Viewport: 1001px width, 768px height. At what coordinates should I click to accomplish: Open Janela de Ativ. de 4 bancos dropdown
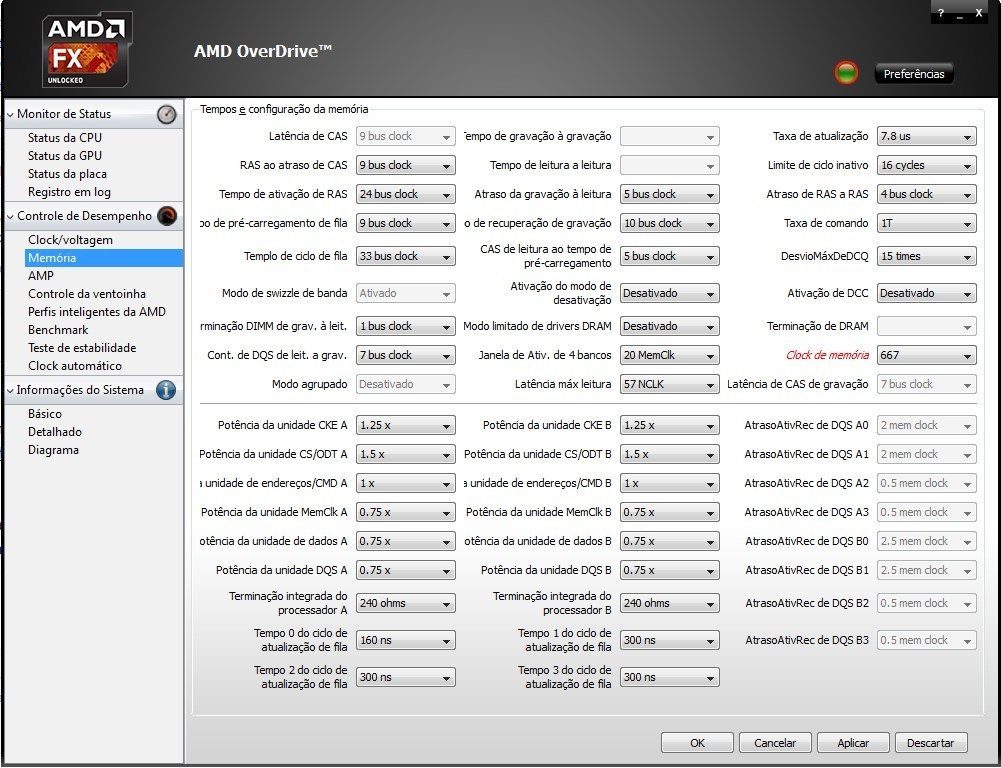pos(670,355)
